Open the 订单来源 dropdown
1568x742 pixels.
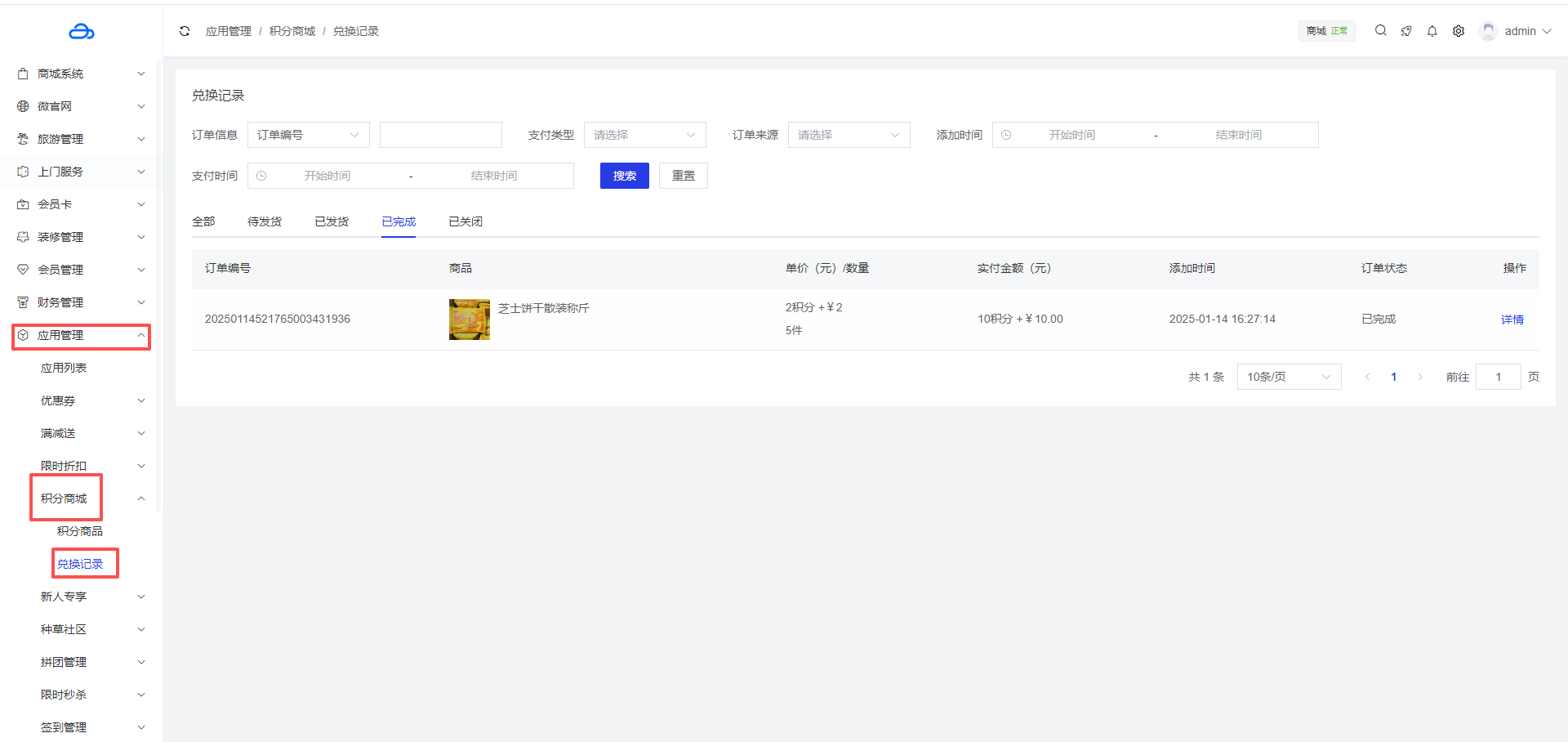coord(849,135)
